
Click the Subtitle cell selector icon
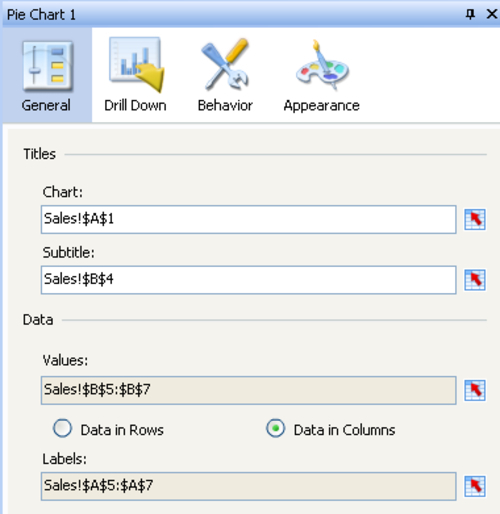pyautogui.click(x=475, y=280)
